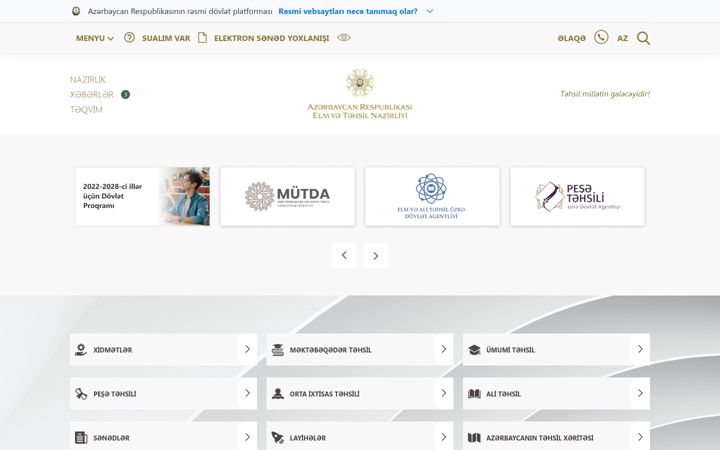Expand MƏKTƏBƏQƏDƏR TƏHSİL chevron arrow
720x450 pixels.
pos(444,349)
